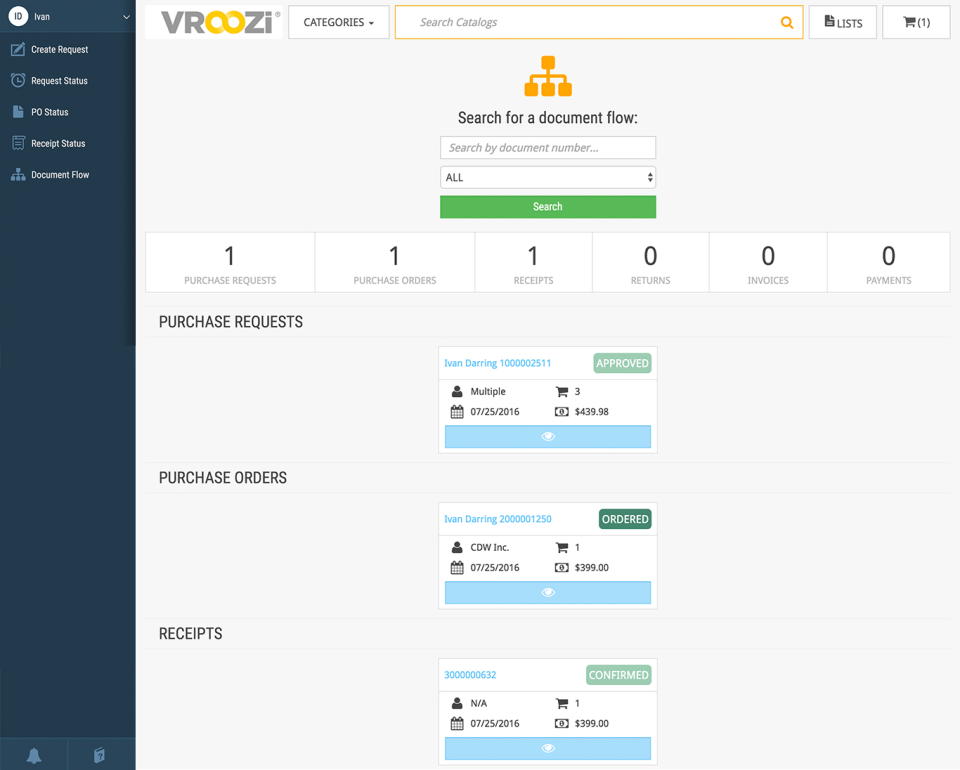The height and width of the screenshot is (770, 960).
Task: Select the PURCHASE ORDERS summary tab
Action: [x=394, y=262]
